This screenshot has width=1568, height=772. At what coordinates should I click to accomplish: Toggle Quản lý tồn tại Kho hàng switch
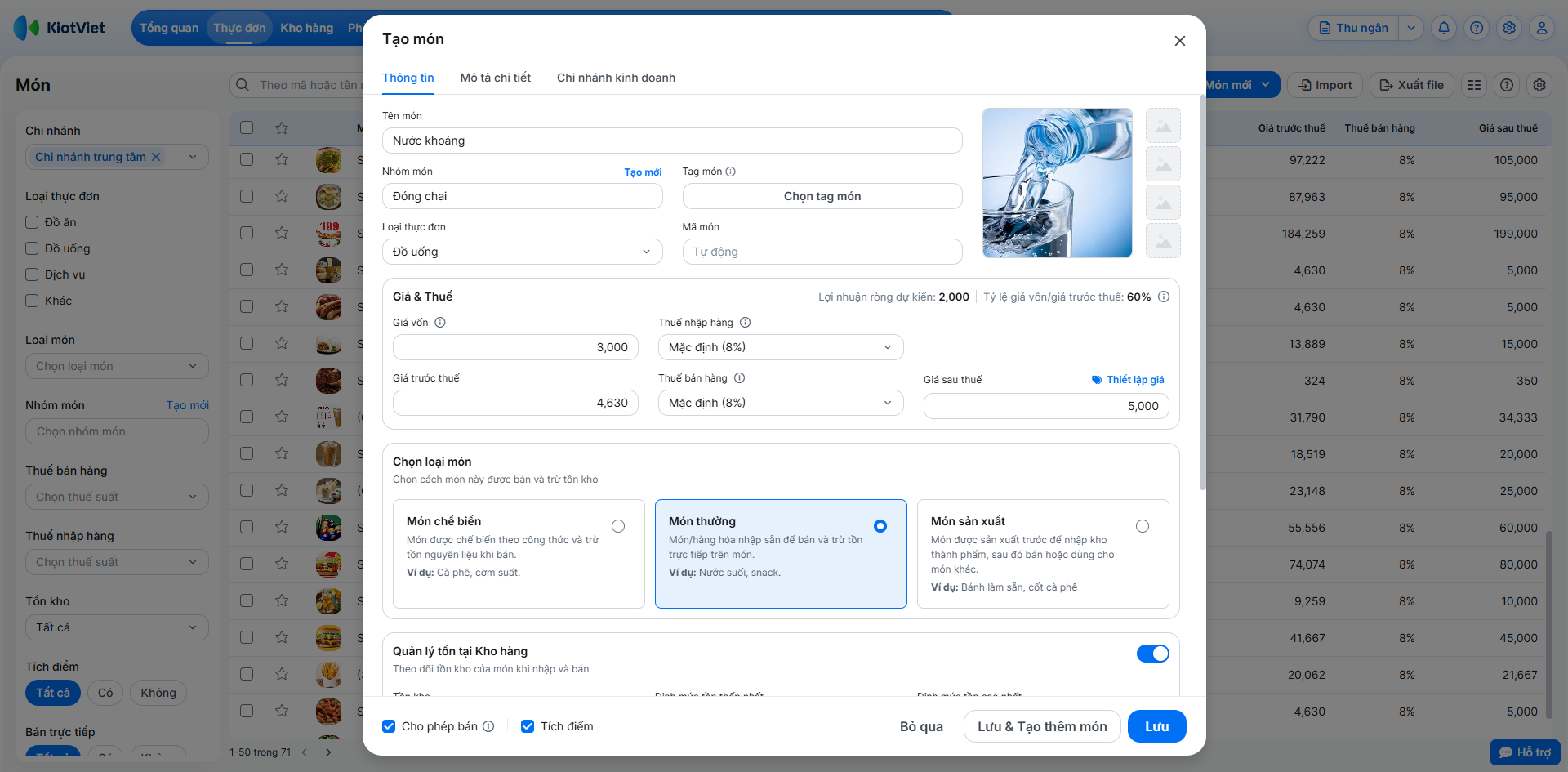point(1152,654)
